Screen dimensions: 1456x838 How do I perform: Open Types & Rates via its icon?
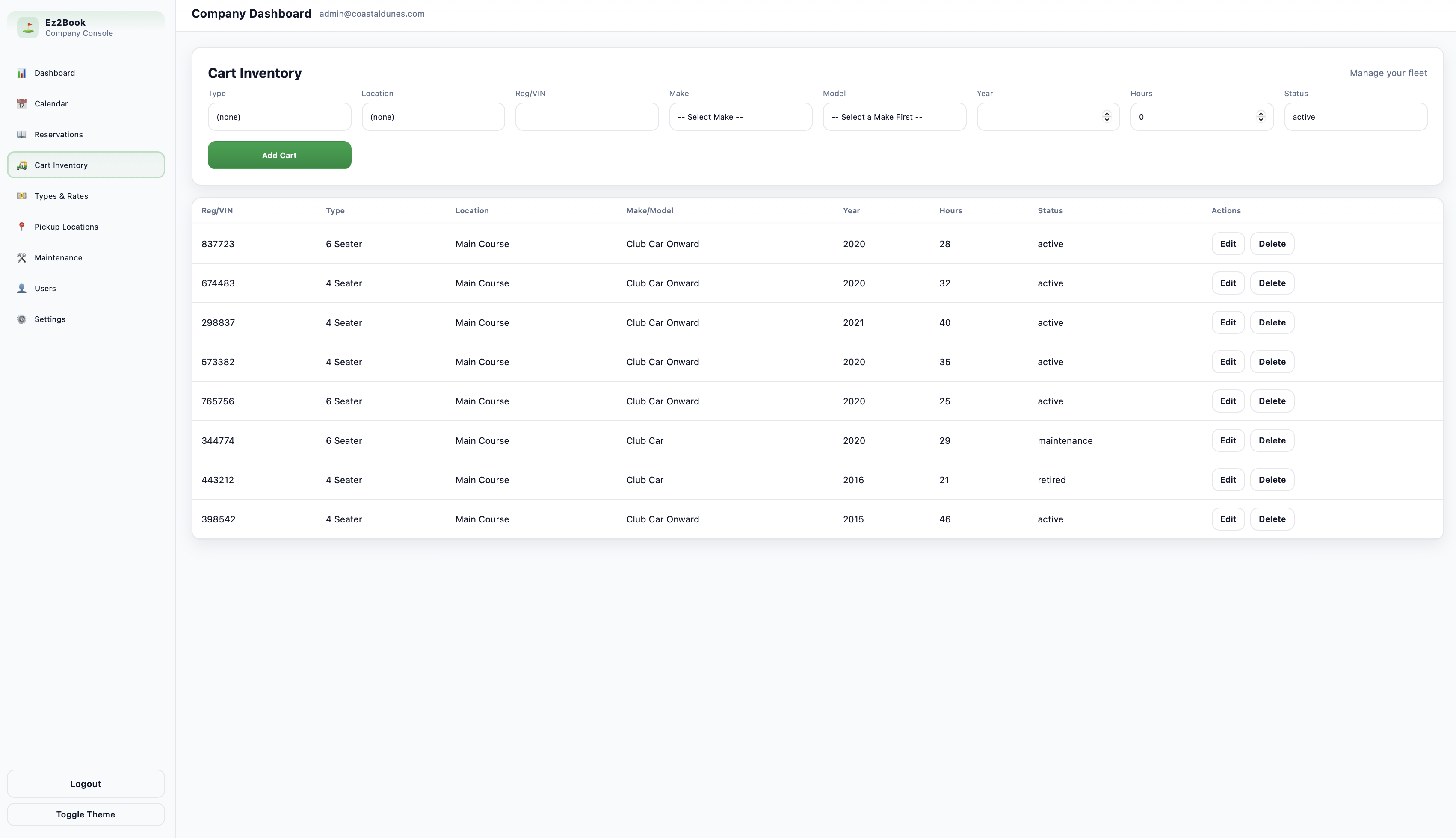(x=21, y=196)
